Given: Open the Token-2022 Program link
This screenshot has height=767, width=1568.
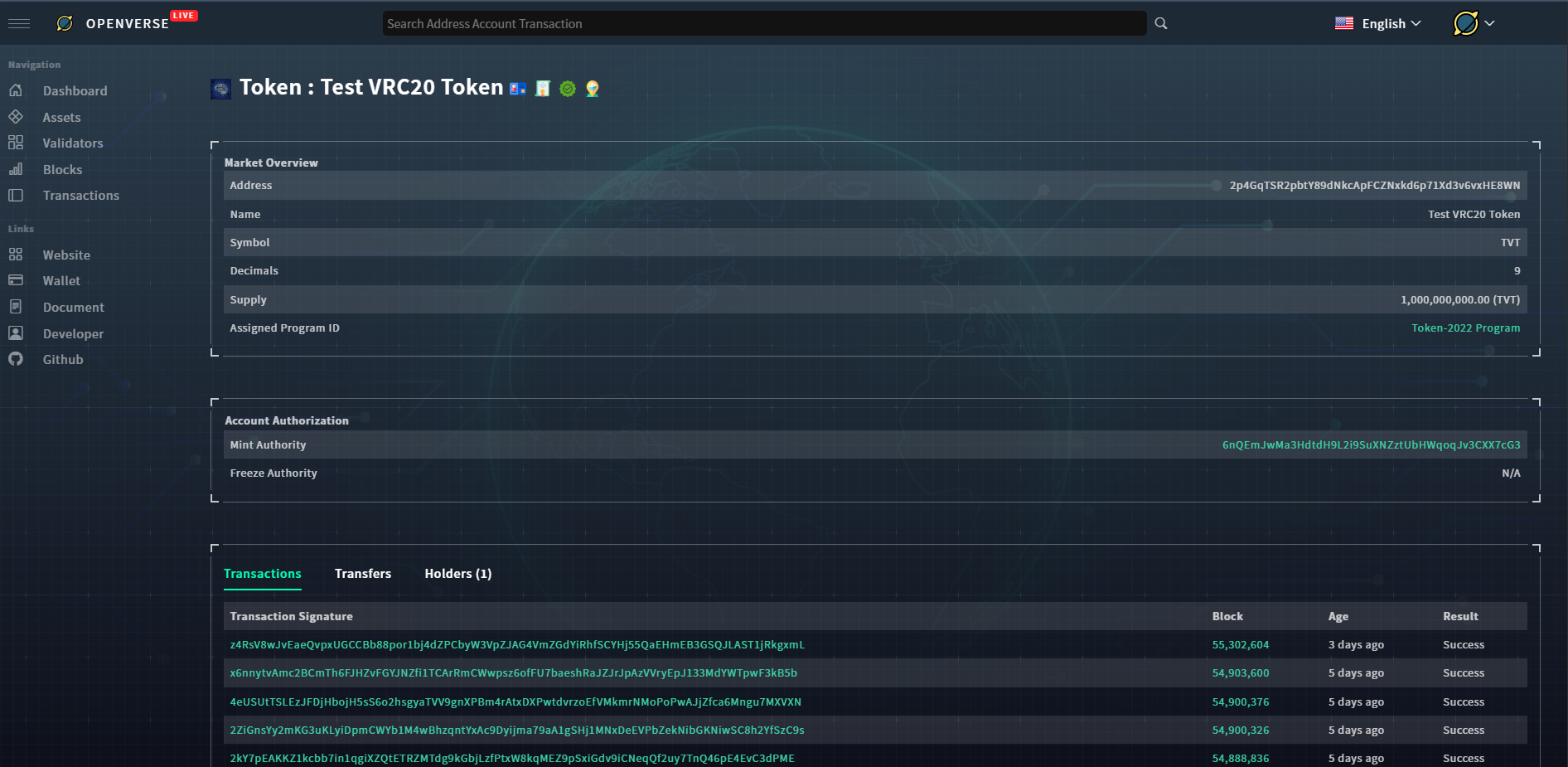Looking at the screenshot, I should pyautogui.click(x=1465, y=328).
